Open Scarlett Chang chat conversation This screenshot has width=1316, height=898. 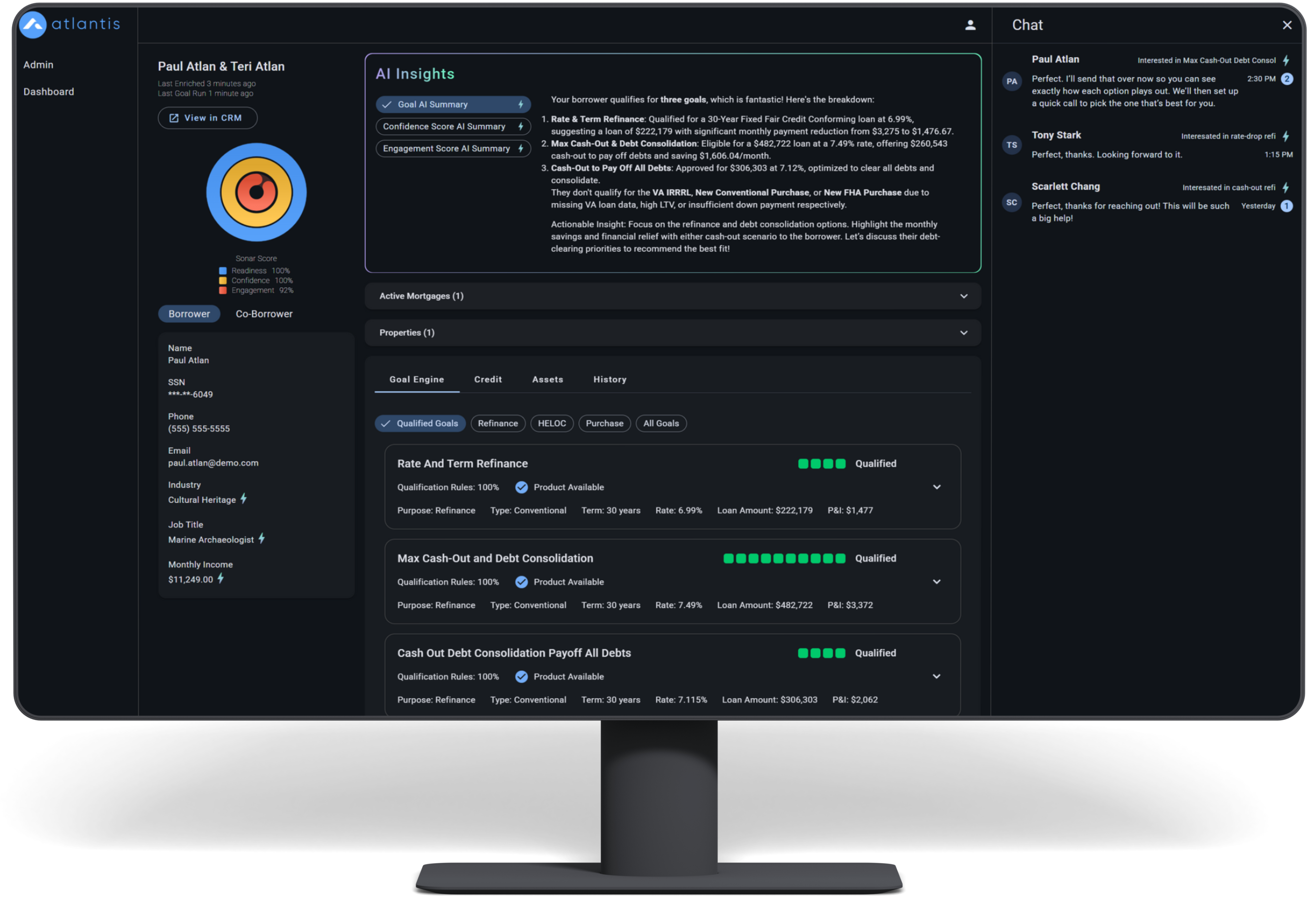(x=1147, y=202)
